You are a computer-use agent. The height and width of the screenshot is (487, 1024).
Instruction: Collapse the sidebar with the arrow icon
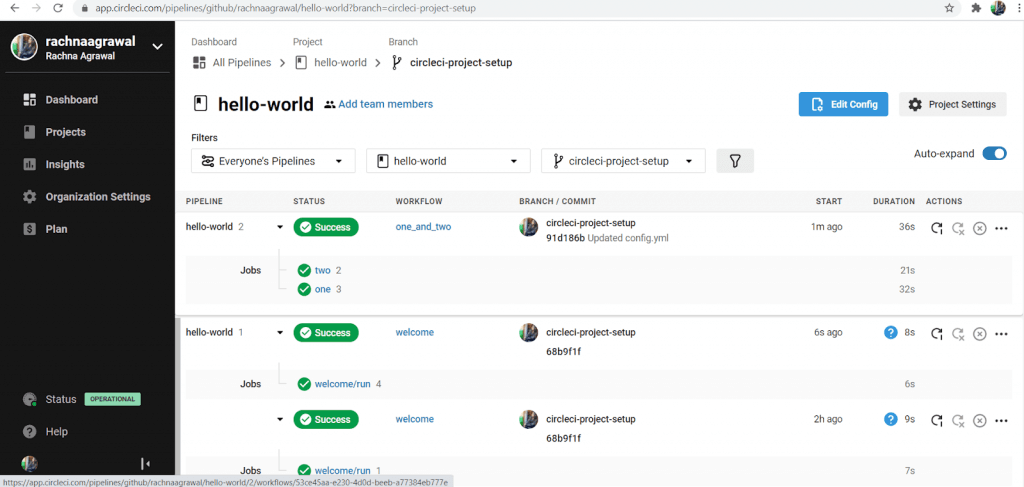click(146, 463)
